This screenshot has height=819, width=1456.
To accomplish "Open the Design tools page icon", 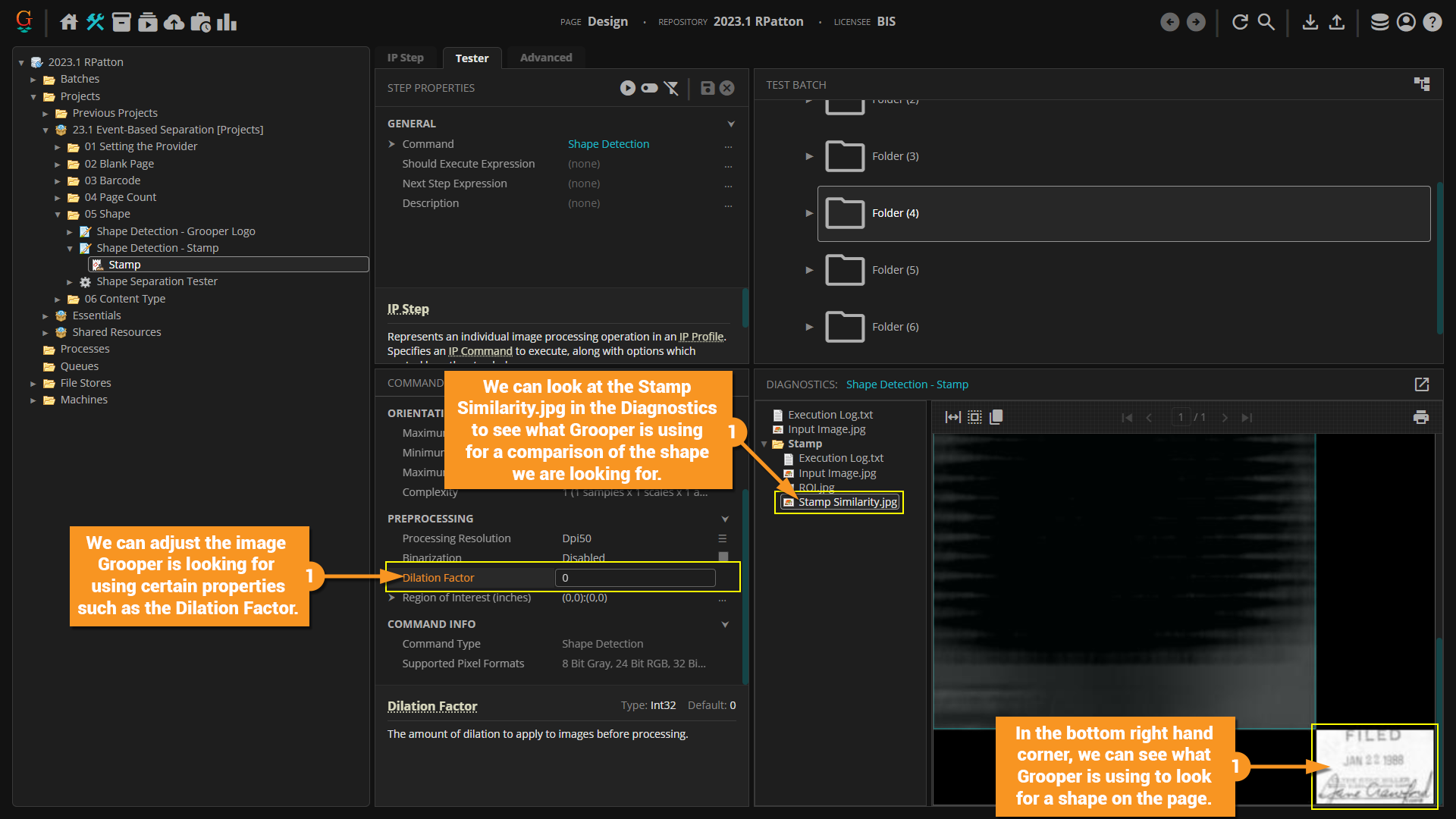I will [96, 22].
